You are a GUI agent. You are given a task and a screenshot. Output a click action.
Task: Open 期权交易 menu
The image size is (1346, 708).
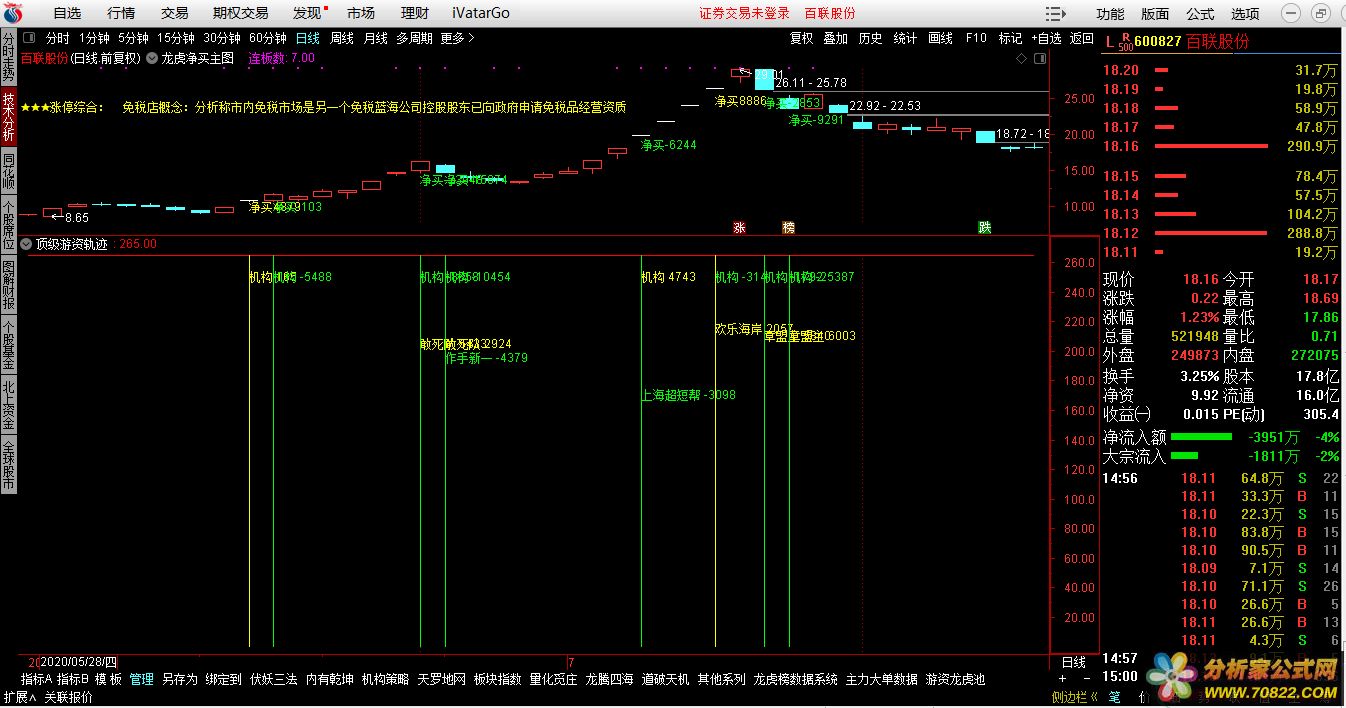[x=240, y=13]
